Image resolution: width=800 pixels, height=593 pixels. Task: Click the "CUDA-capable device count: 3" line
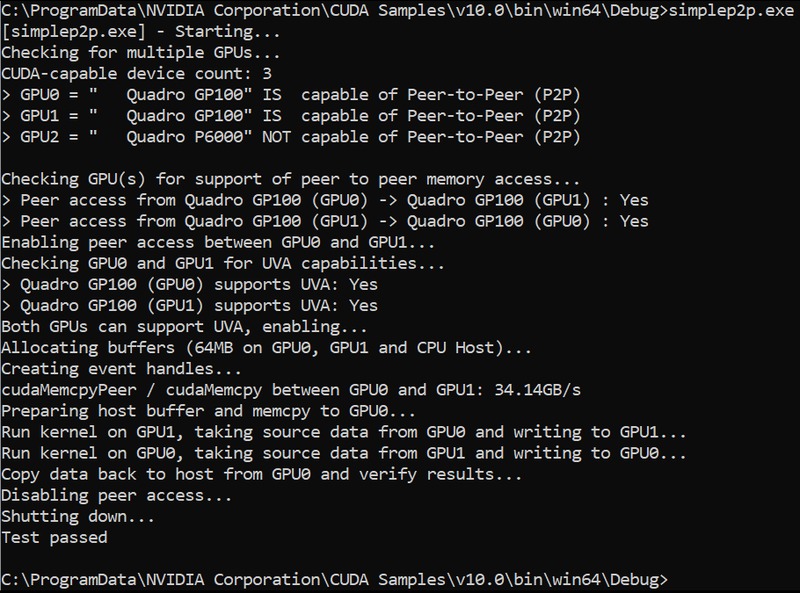point(137,74)
